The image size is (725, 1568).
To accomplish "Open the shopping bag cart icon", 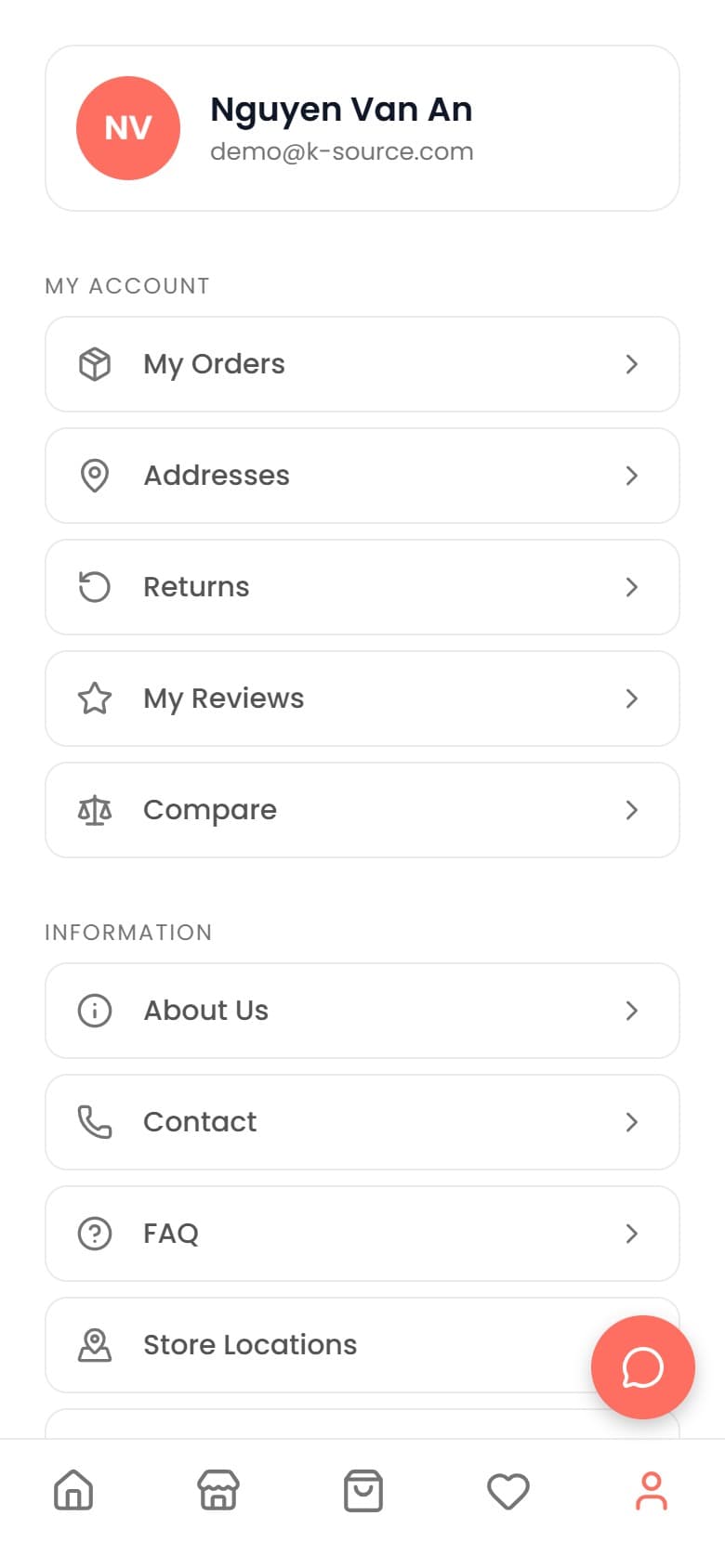I will tap(363, 1491).
